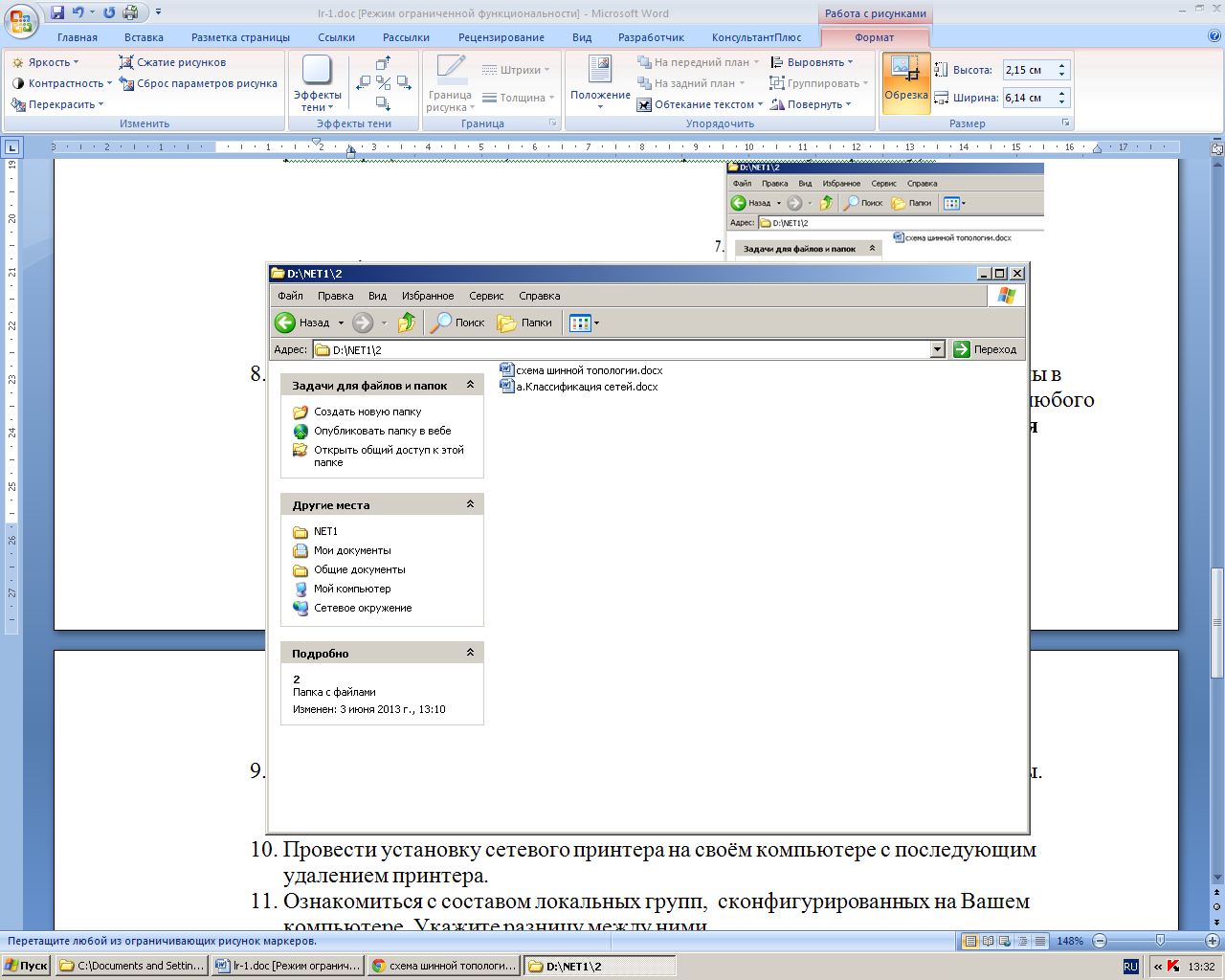Open Выровнять align dropdown

click(x=812, y=62)
